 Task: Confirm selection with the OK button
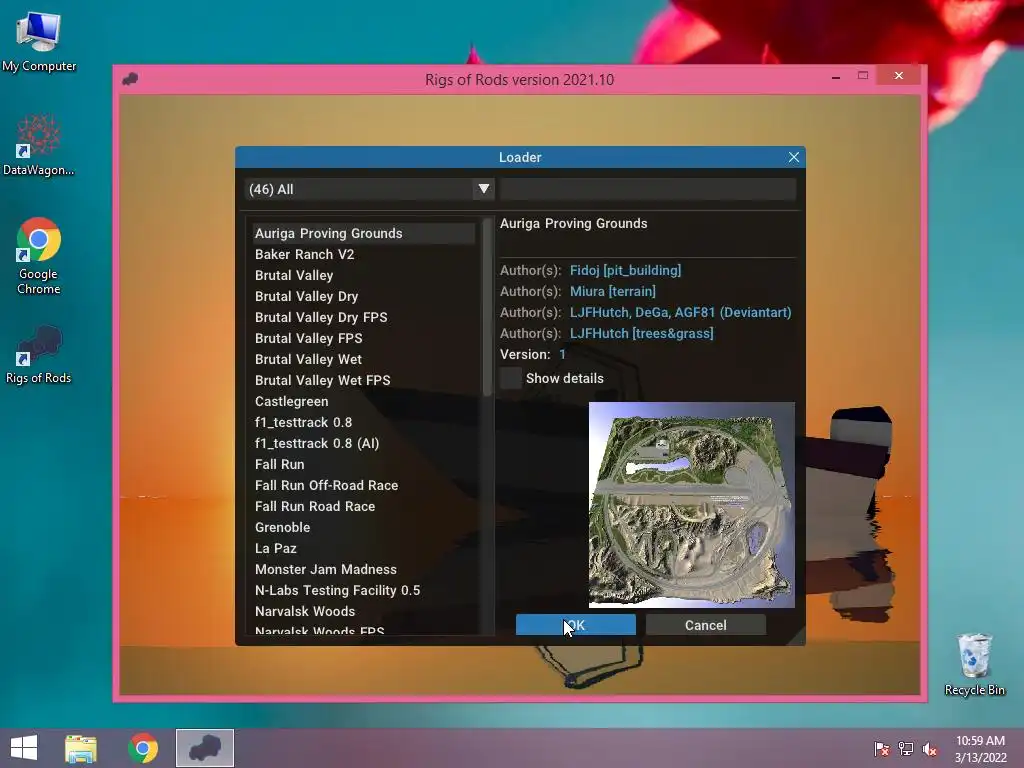[x=575, y=625]
